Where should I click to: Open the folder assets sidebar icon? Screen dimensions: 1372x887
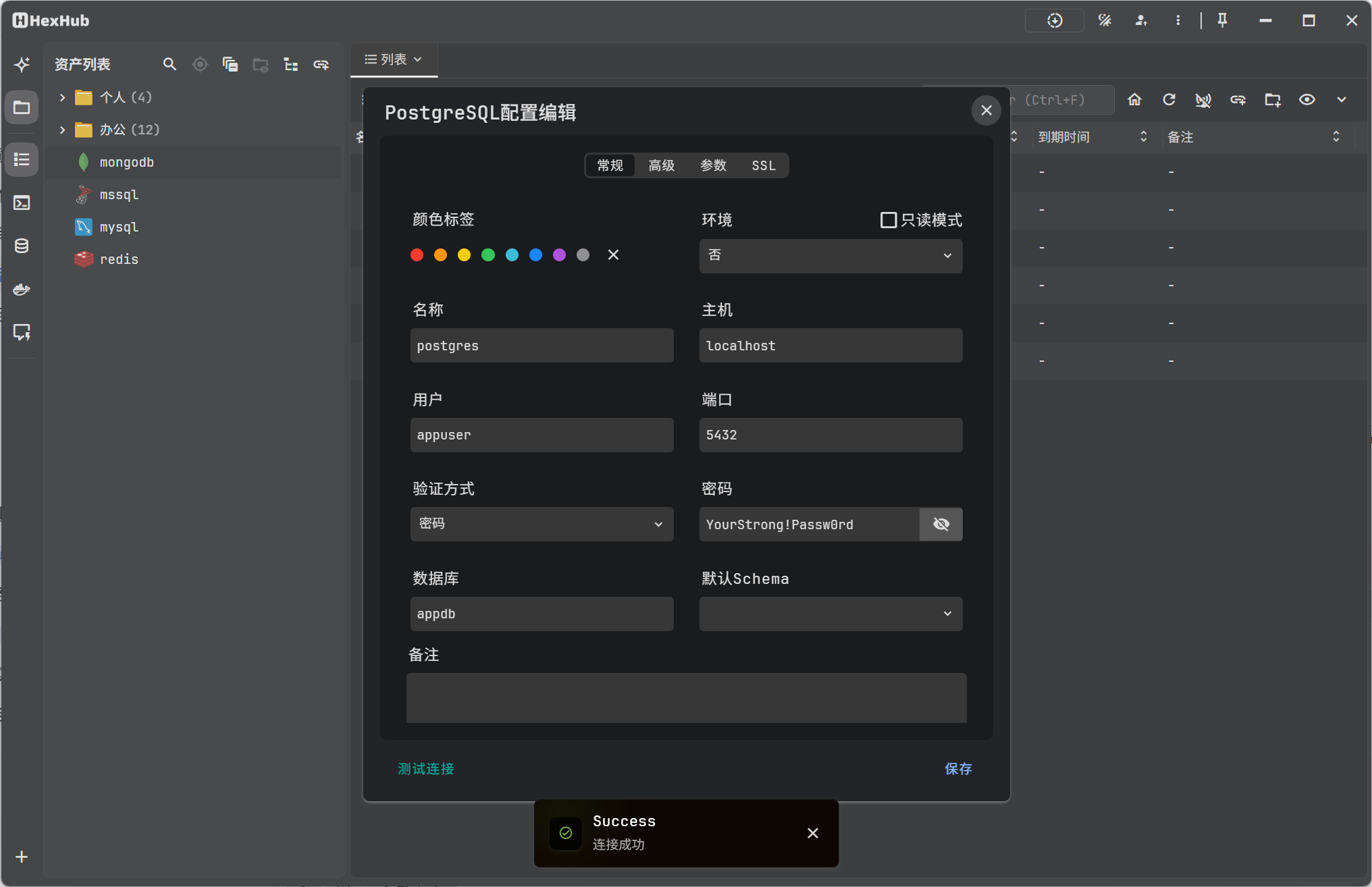(22, 107)
